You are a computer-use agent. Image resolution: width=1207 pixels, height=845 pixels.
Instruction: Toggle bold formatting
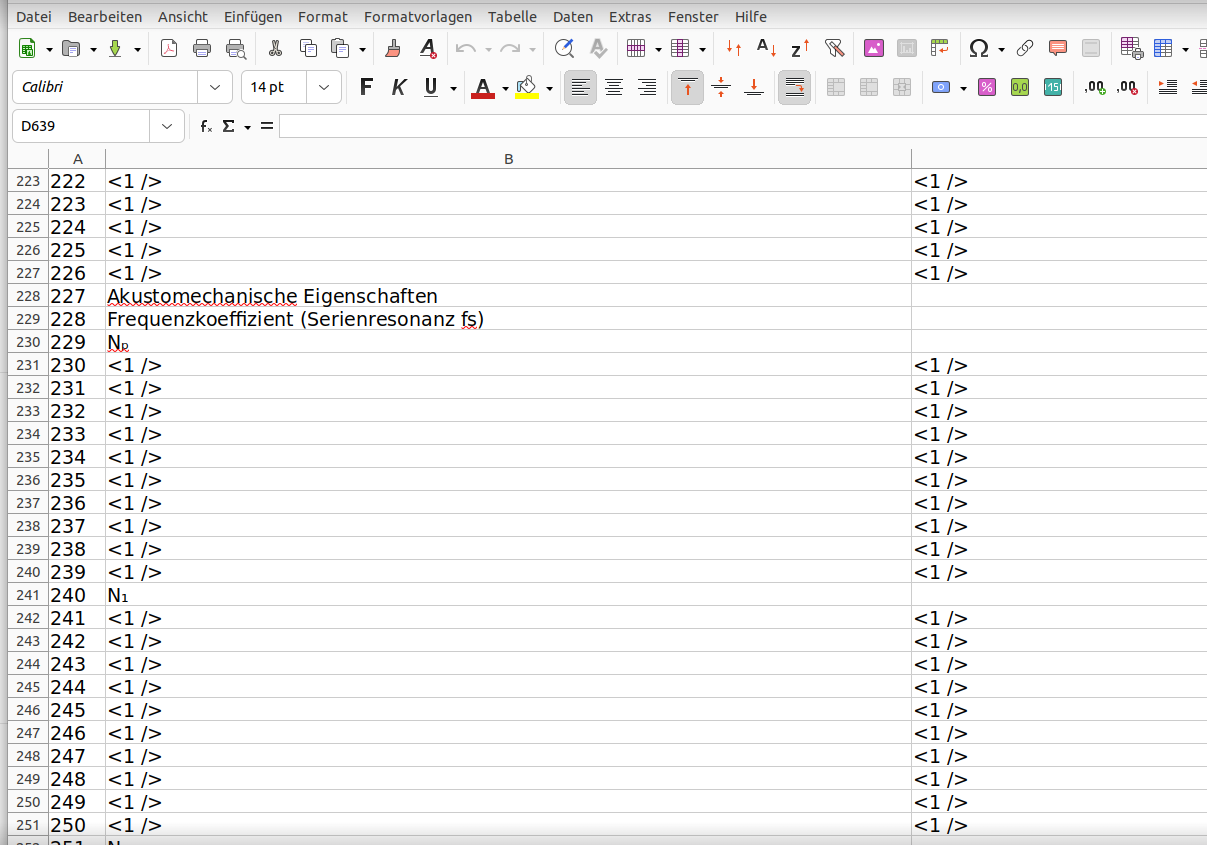point(366,88)
